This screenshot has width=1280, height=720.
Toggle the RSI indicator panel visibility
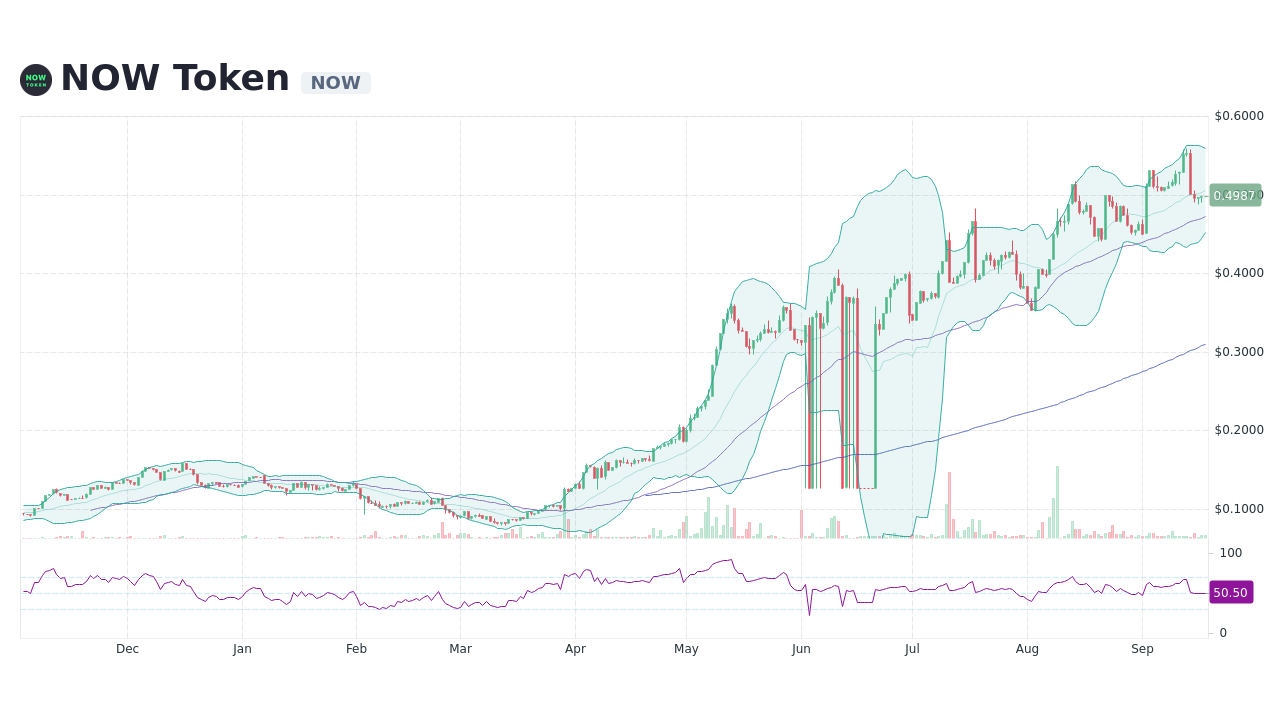coord(600,590)
